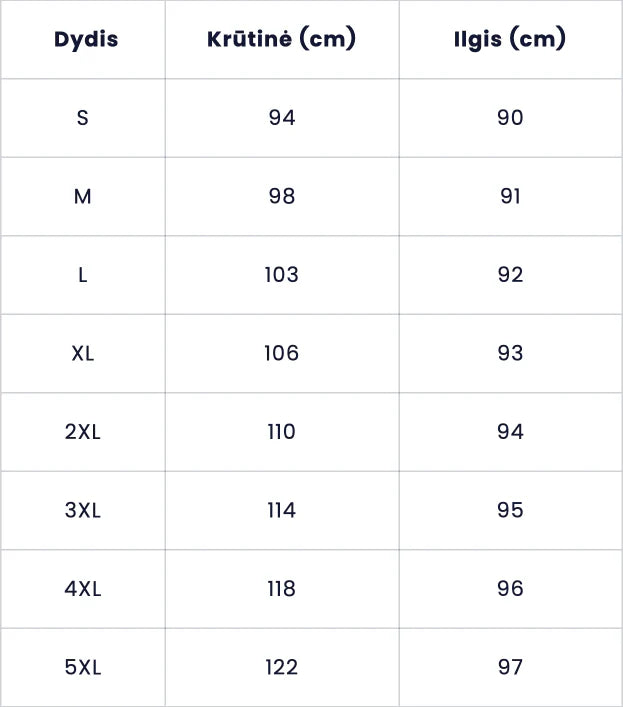Click the Ilgis (cm) column header

pos(510,40)
